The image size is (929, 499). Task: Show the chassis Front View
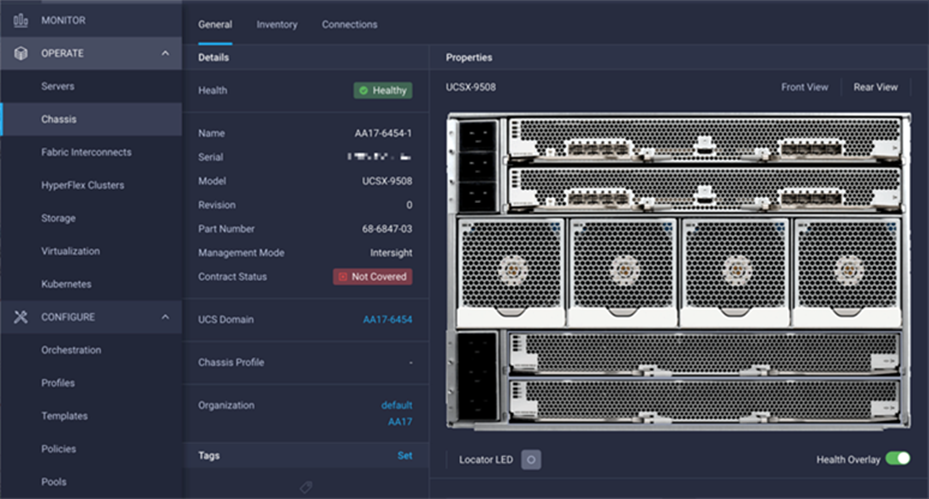[804, 87]
